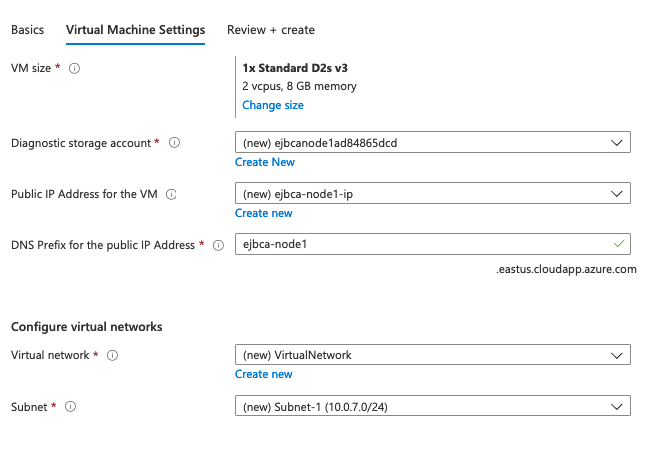The width and height of the screenshot is (664, 452).
Task: Click Create New under Diagnostic storage account
Action: point(264,162)
